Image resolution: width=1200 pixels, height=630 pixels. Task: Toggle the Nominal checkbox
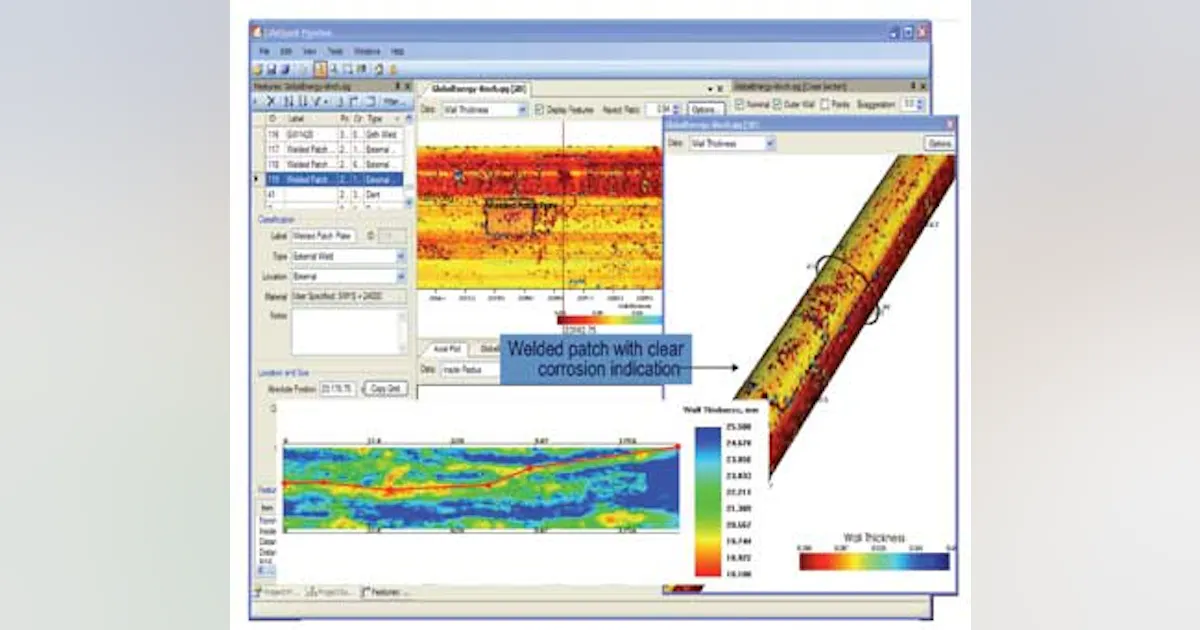[x=739, y=104]
